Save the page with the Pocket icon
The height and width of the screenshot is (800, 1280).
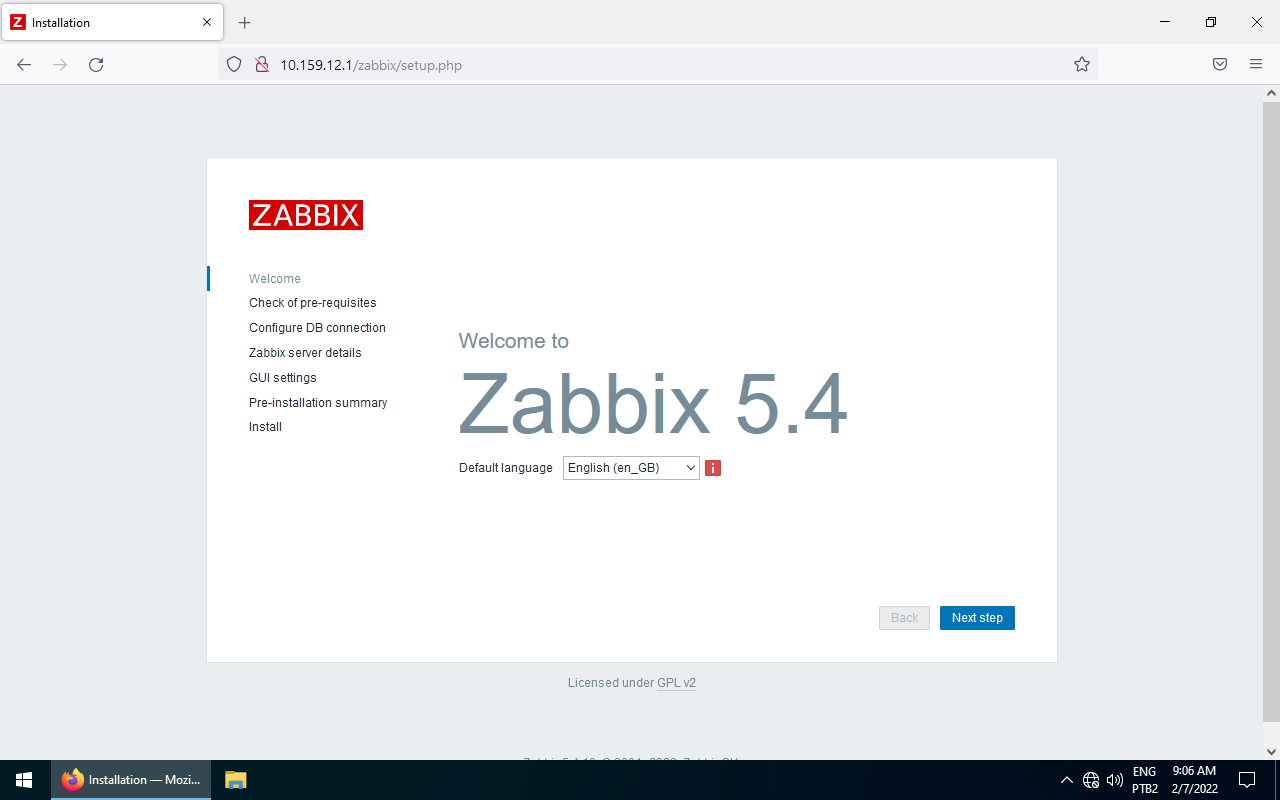click(x=1219, y=64)
